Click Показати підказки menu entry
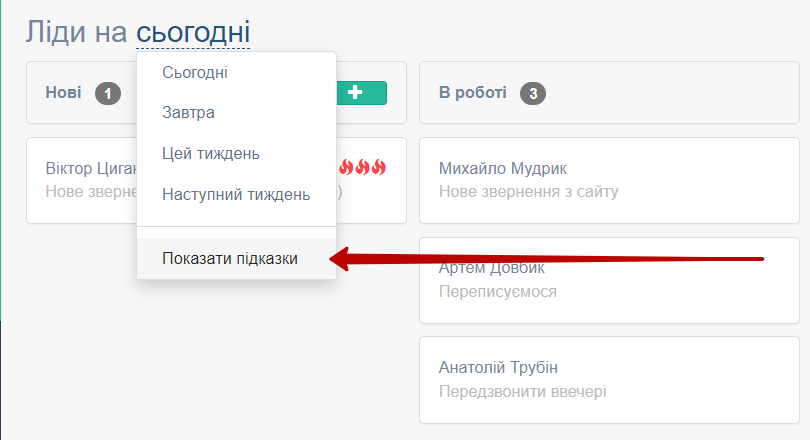Screen dimensions: 810x440 click(230, 259)
